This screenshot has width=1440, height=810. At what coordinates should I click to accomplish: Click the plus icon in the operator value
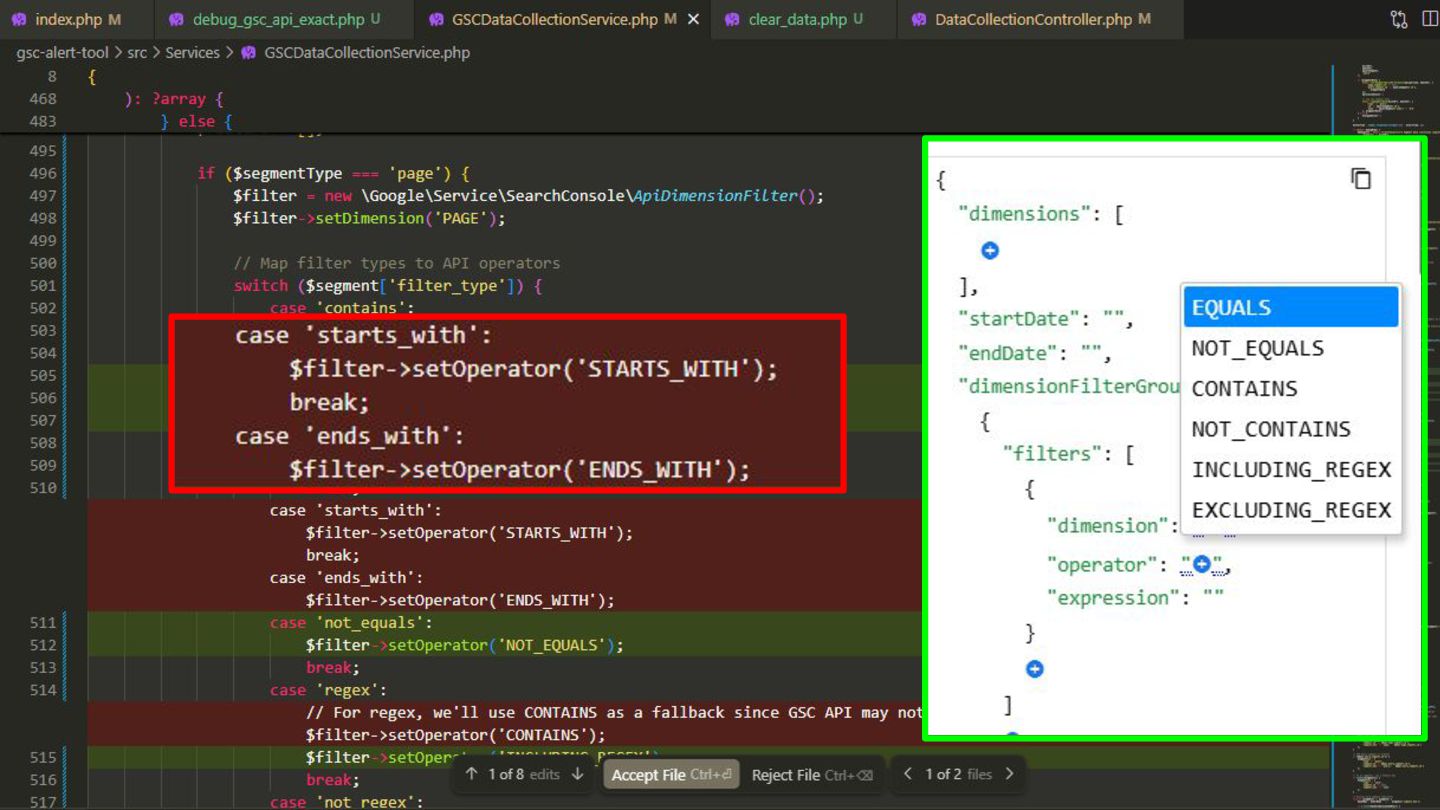pos(1202,565)
